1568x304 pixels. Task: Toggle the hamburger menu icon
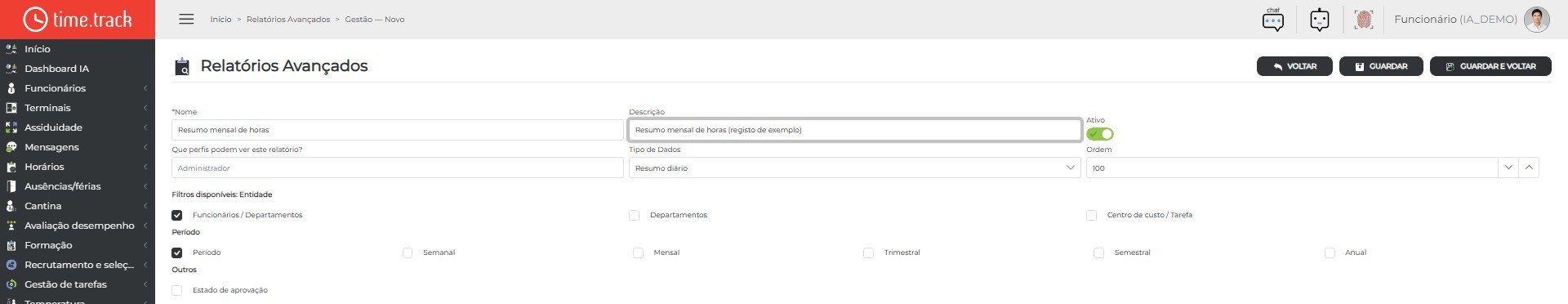click(x=186, y=19)
